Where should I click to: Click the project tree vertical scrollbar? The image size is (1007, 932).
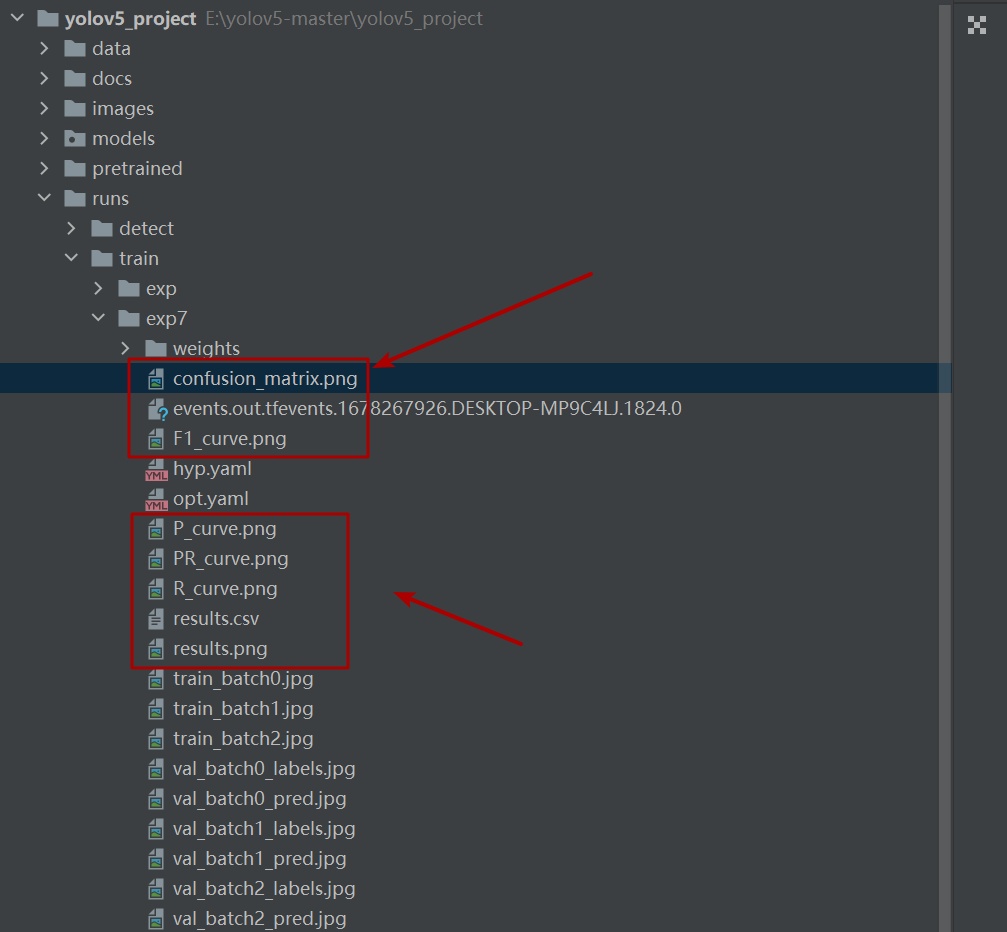point(945,468)
